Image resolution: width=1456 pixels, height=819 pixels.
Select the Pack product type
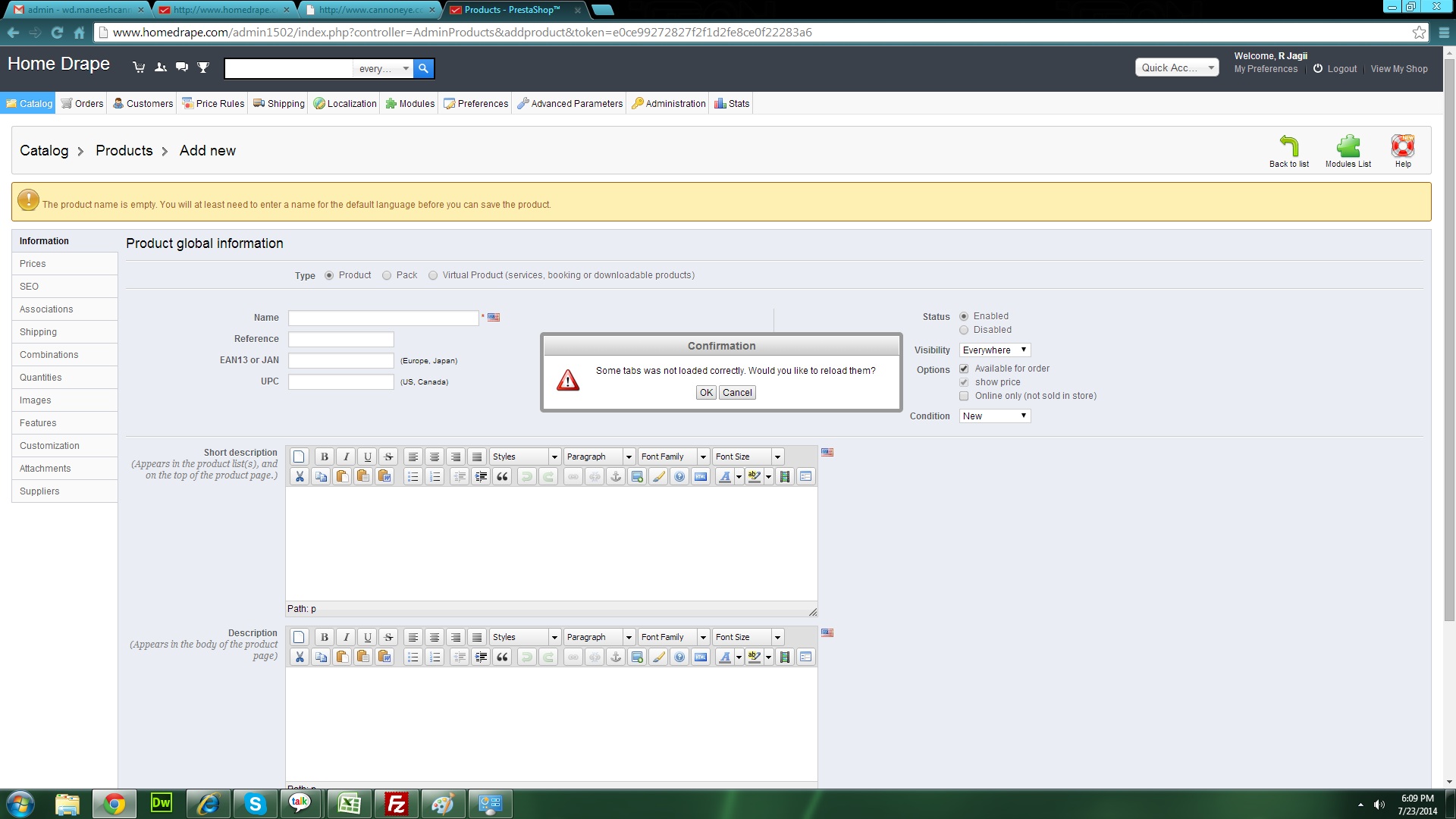(x=387, y=275)
